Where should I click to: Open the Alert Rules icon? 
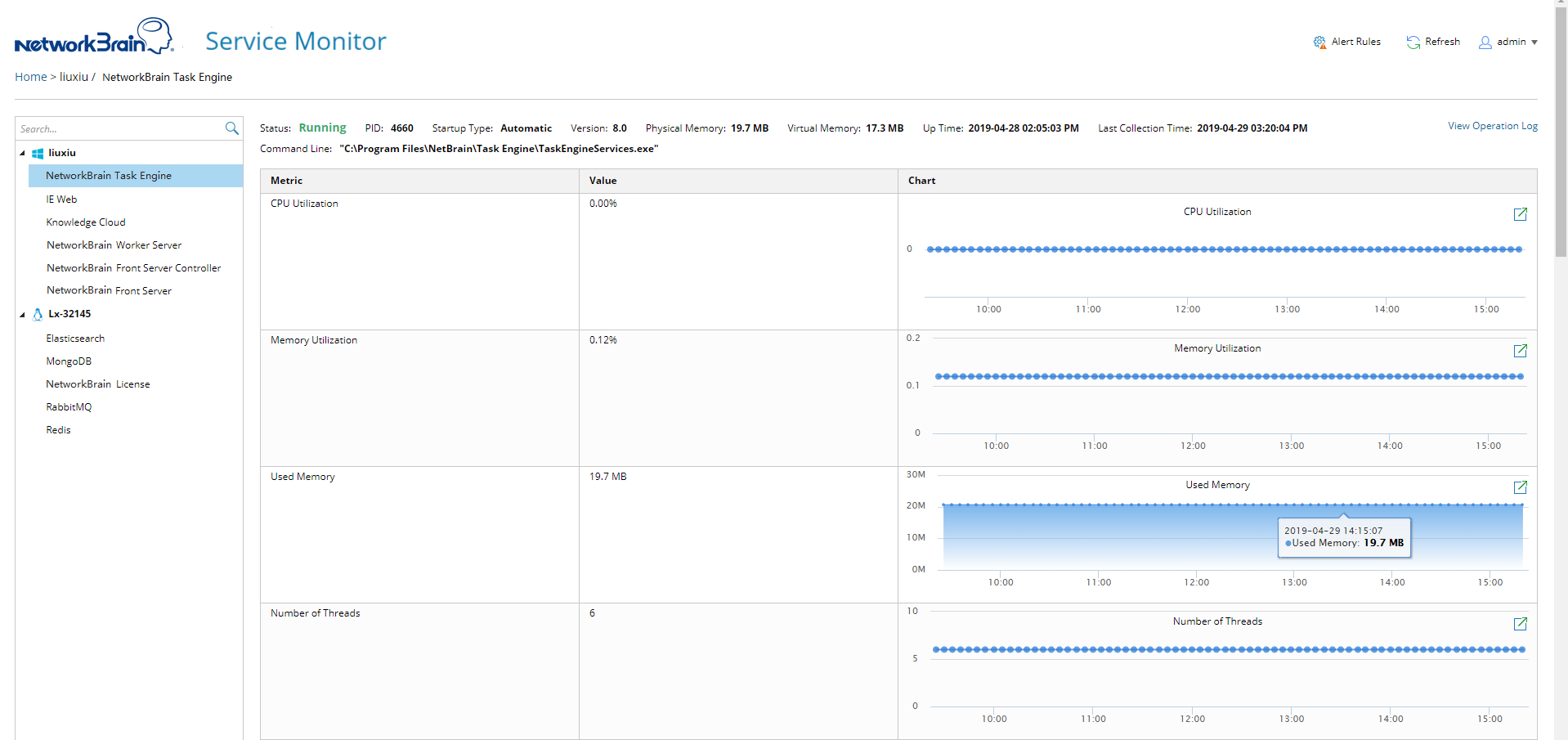tap(1319, 42)
